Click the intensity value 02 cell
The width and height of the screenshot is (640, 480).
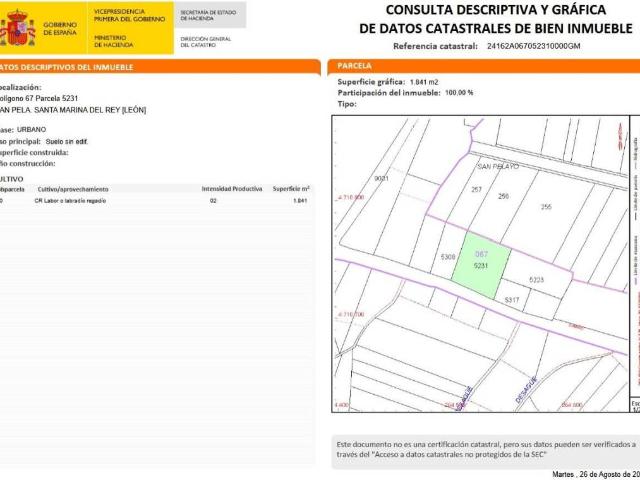pos(213,201)
